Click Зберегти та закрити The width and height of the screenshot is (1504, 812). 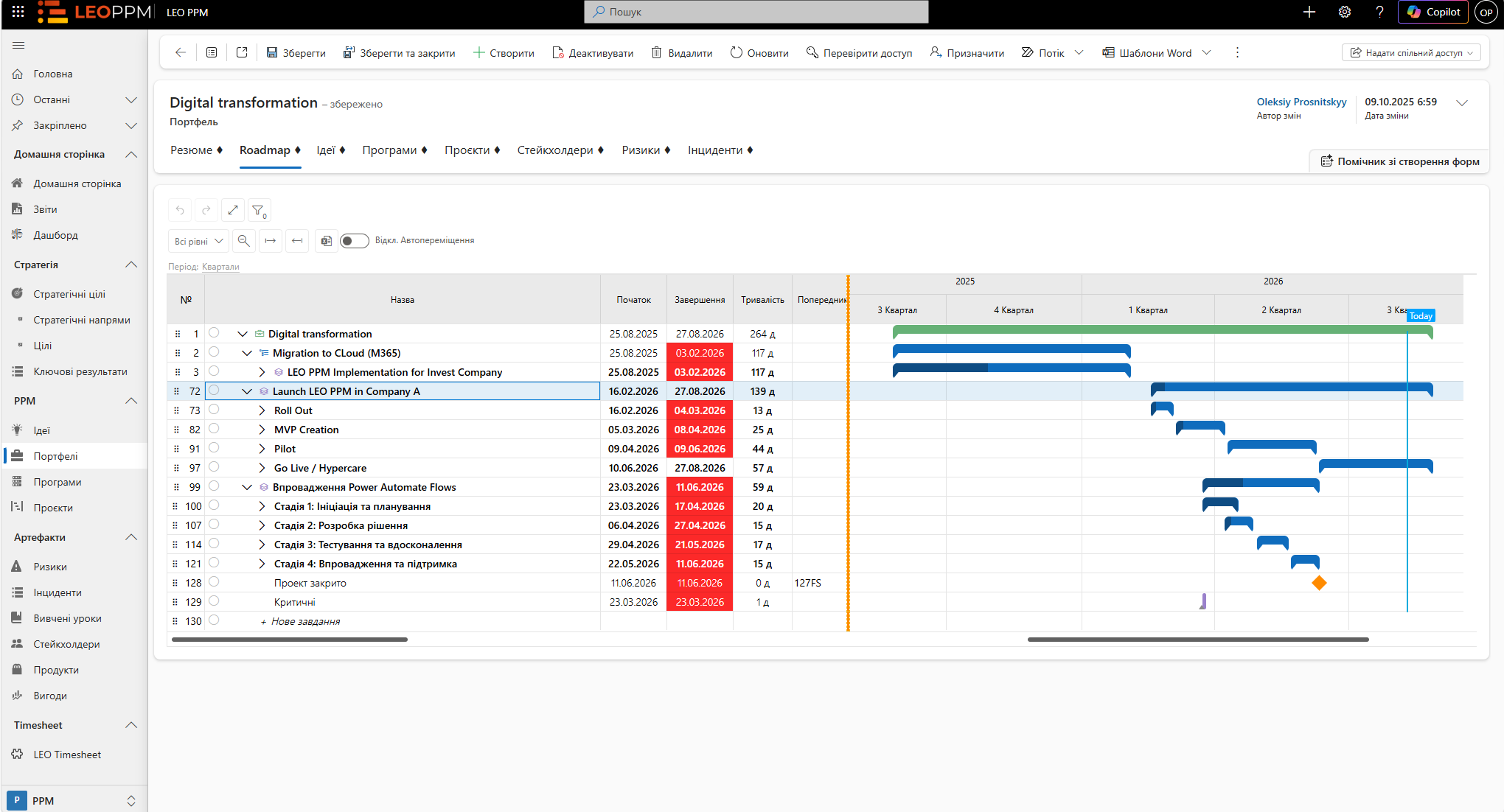tap(399, 53)
